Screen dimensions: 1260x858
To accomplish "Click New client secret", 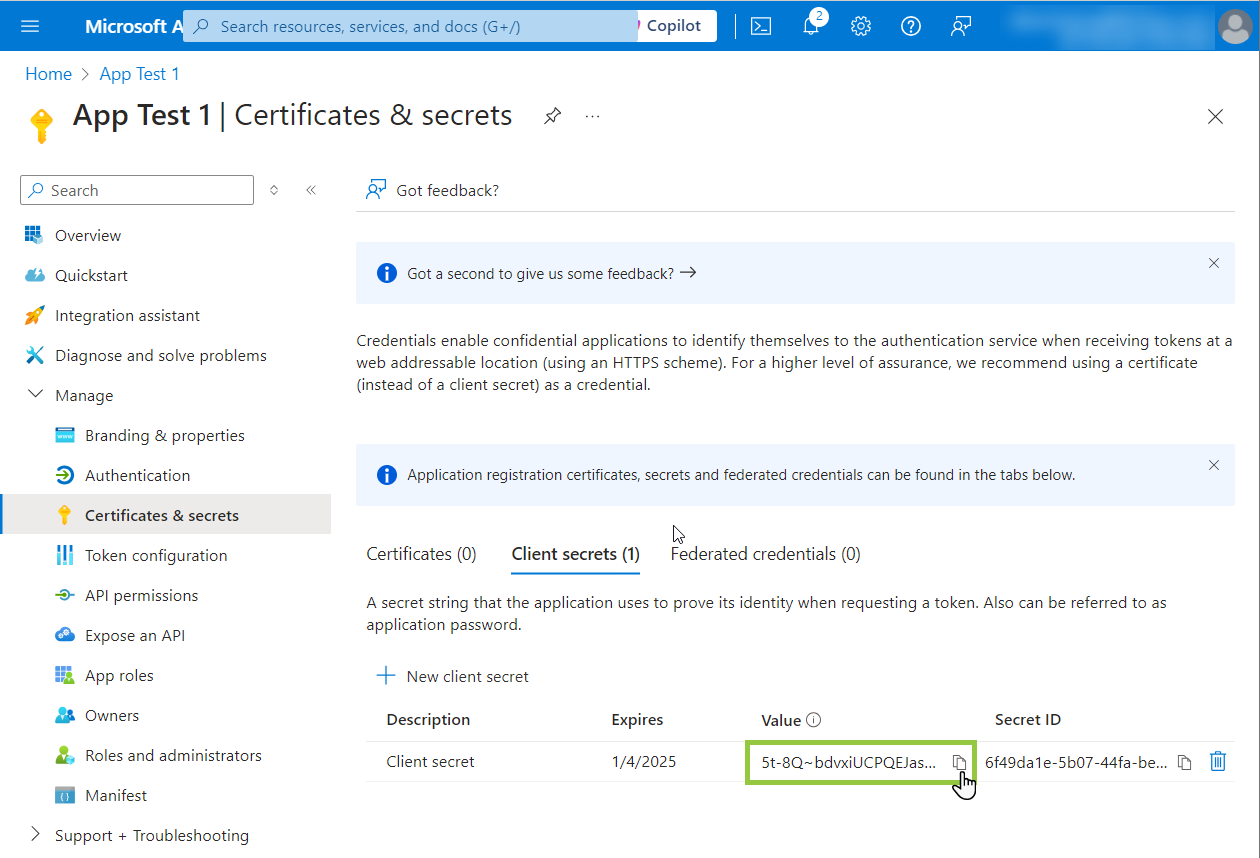I will click(453, 676).
